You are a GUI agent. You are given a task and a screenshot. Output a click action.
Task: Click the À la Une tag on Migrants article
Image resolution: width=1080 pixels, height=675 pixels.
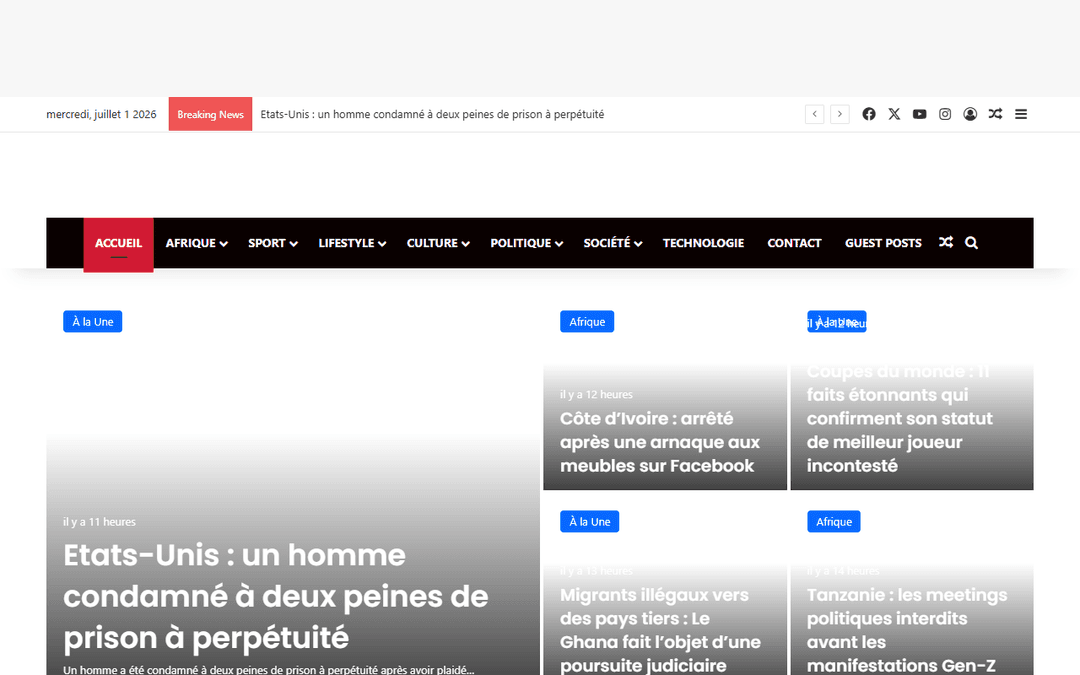pyautogui.click(x=590, y=521)
